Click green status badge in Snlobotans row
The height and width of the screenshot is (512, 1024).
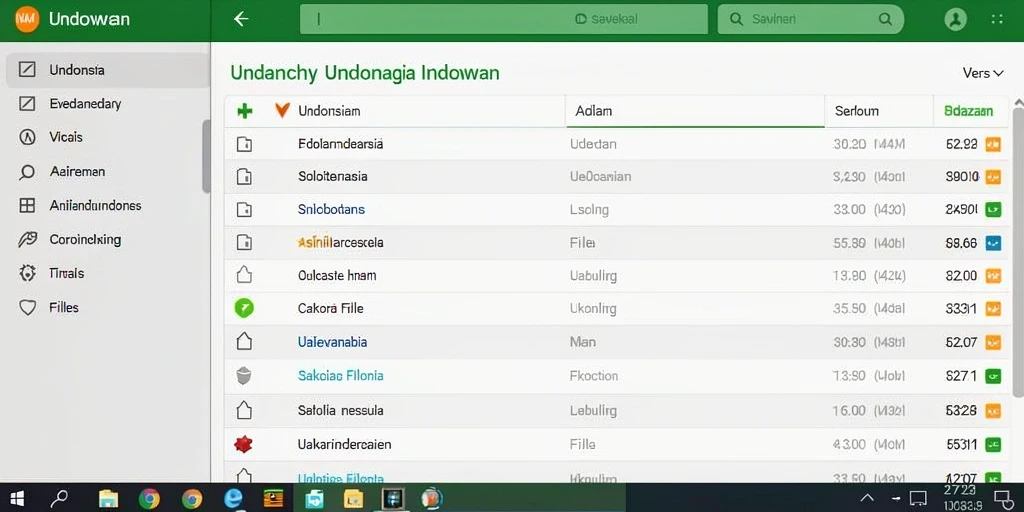(993, 210)
